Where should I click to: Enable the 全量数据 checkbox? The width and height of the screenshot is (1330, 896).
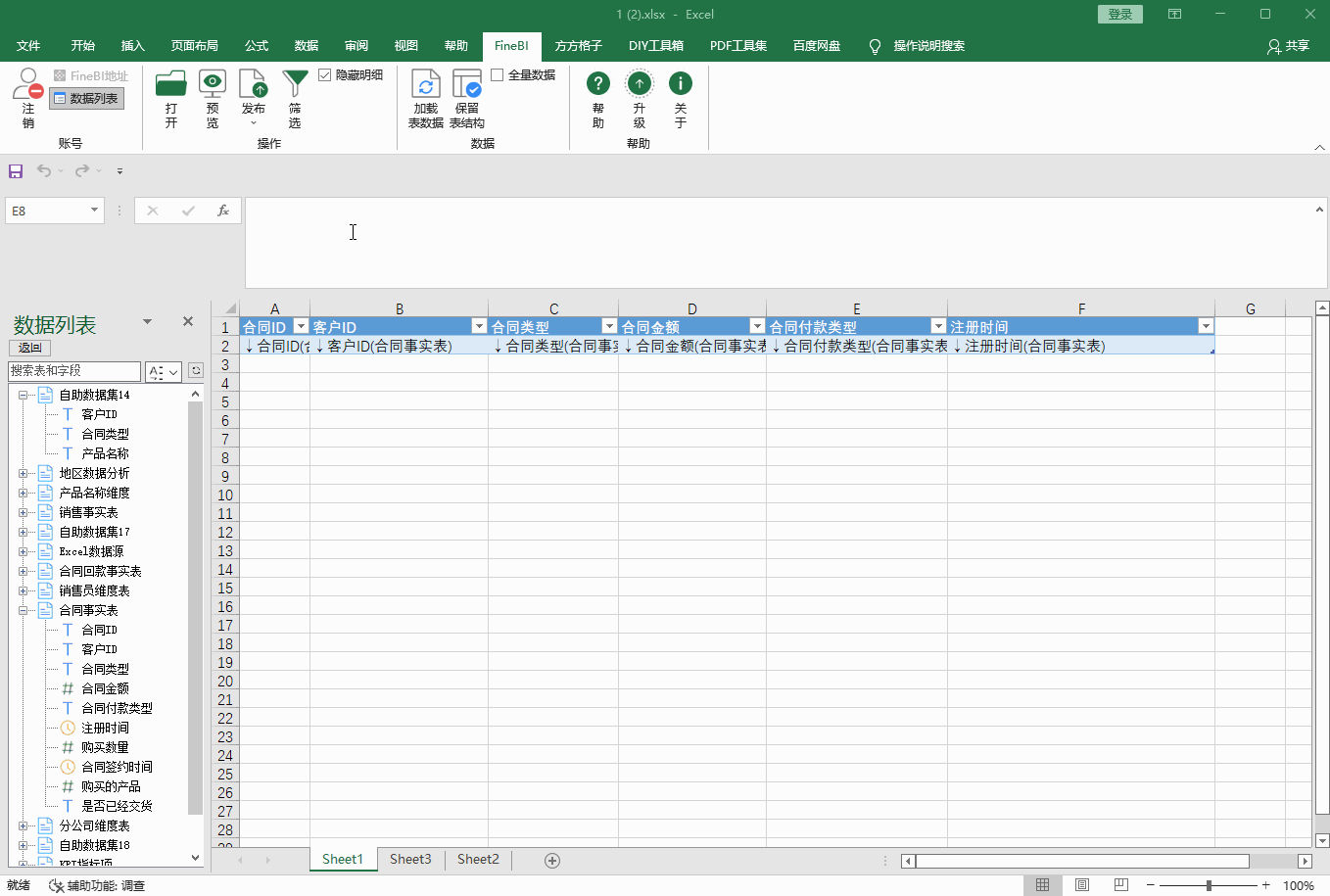click(x=498, y=75)
